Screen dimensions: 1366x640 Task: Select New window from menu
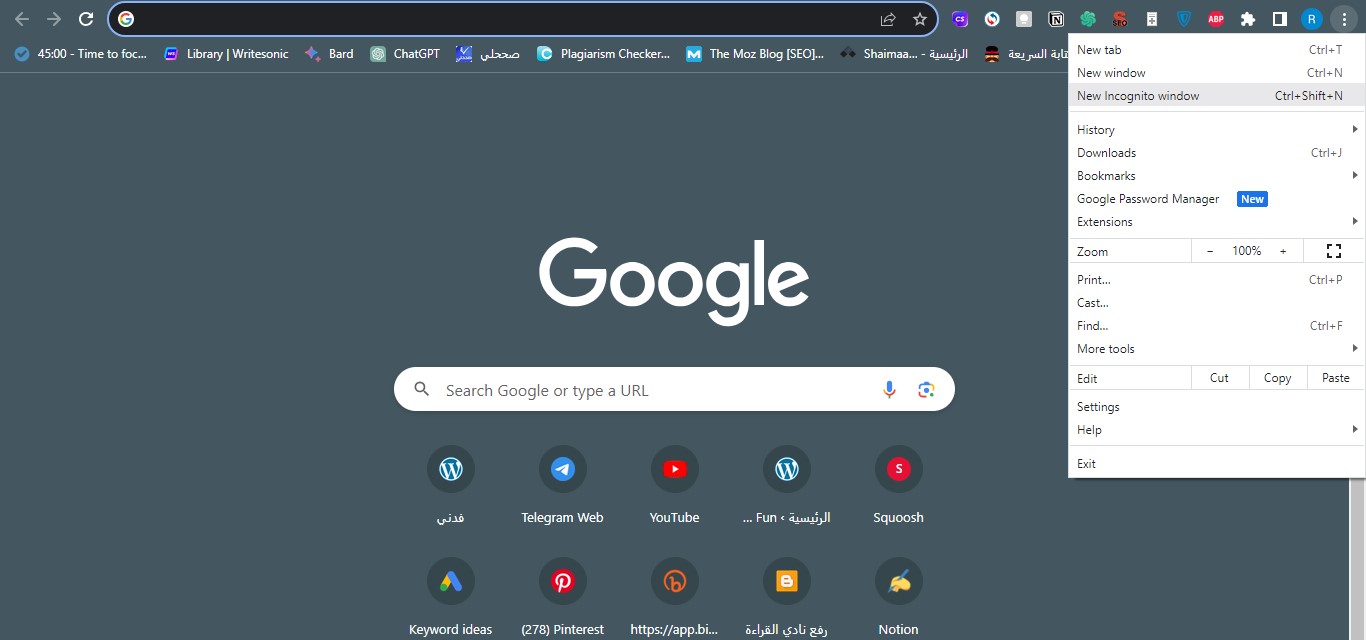(1217, 73)
